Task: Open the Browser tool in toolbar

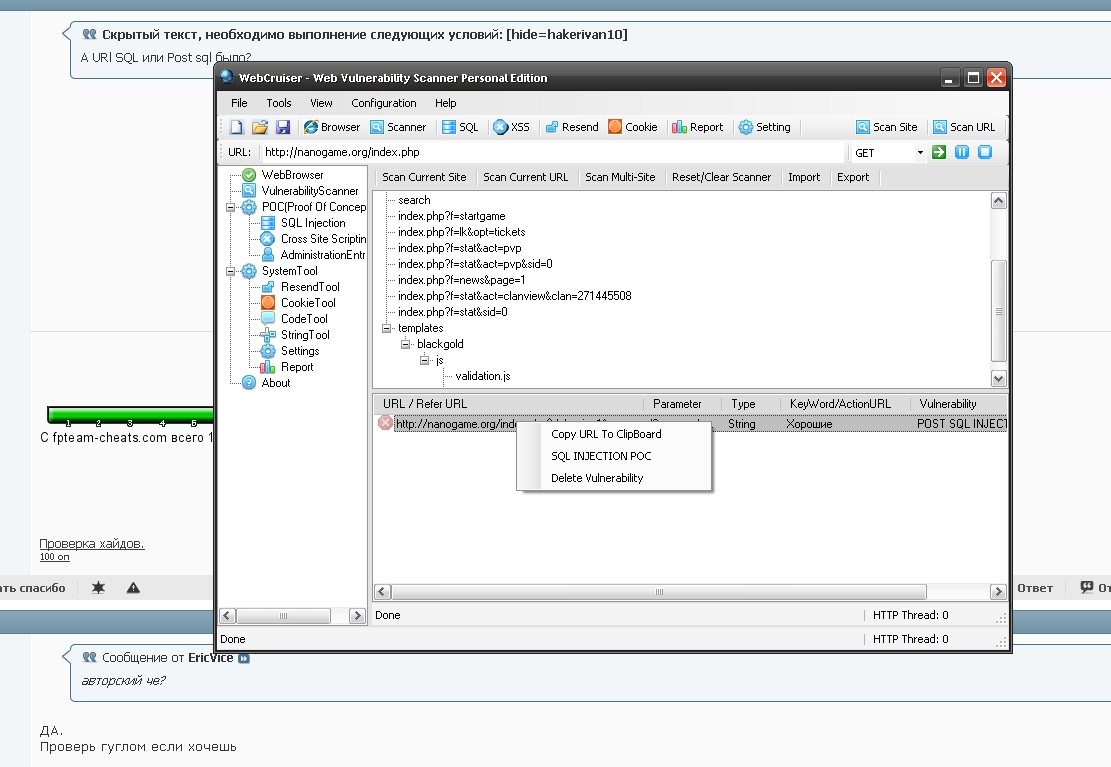Action: (332, 127)
